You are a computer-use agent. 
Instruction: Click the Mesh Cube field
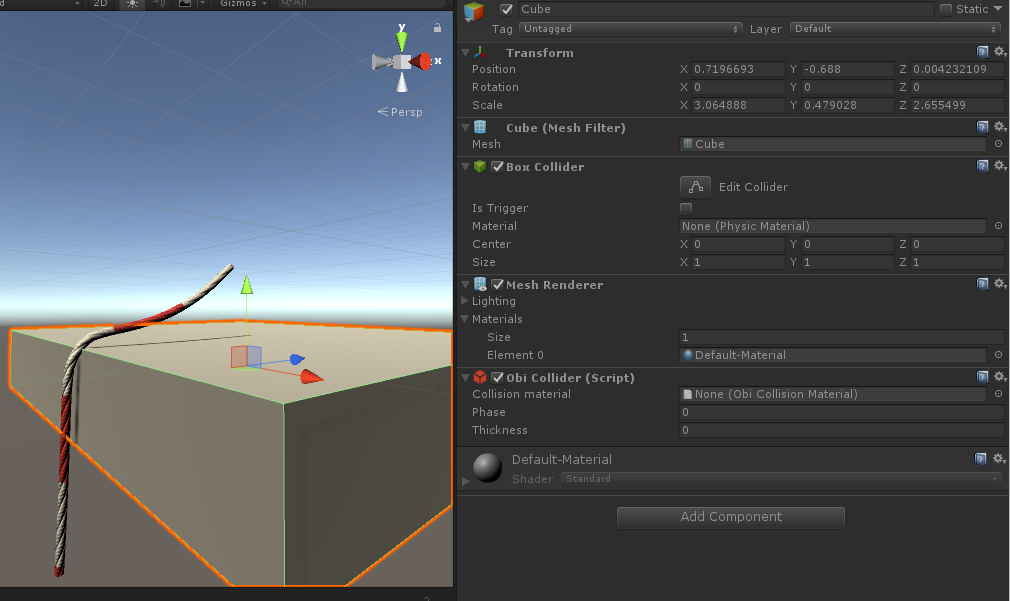[x=832, y=144]
